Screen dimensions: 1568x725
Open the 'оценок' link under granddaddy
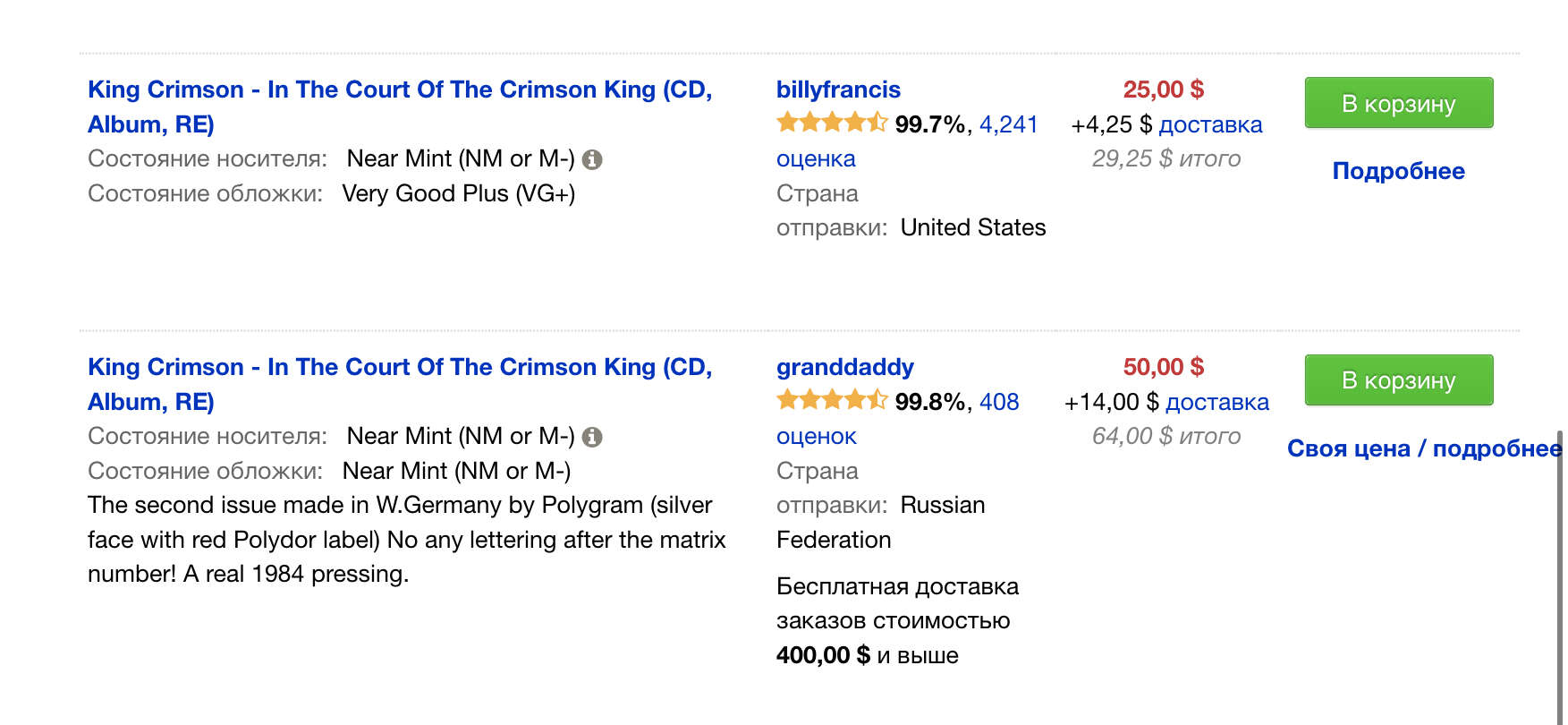[x=817, y=437]
